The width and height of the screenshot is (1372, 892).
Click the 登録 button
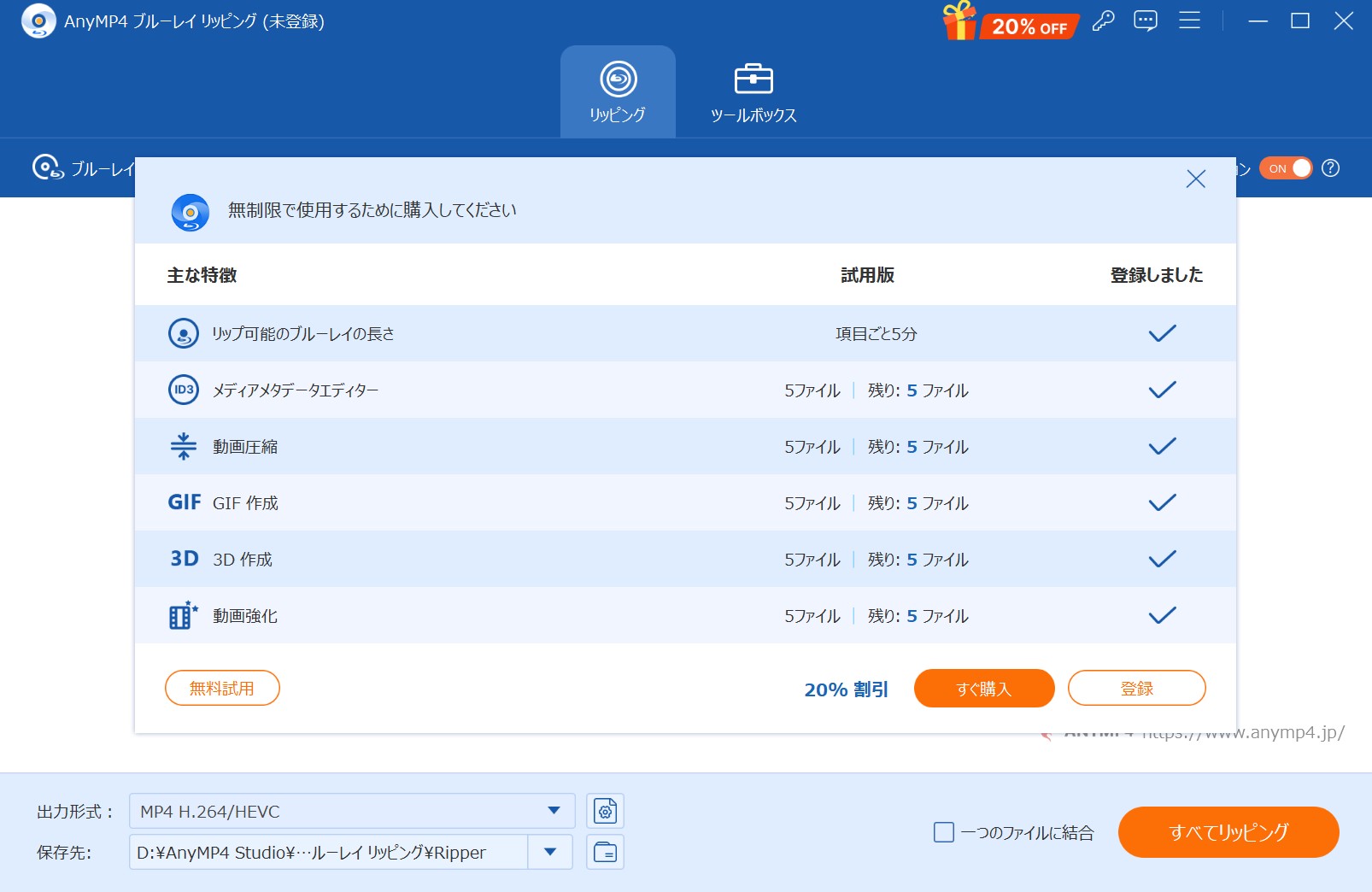click(1136, 688)
